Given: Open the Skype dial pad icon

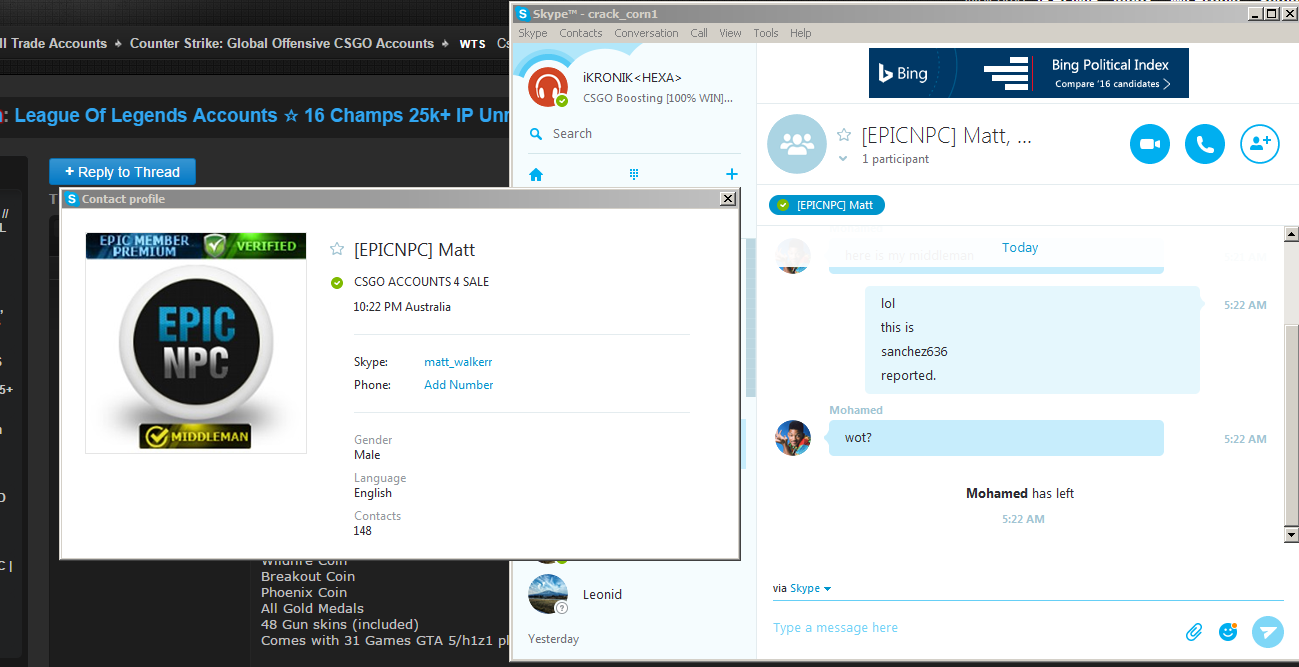Looking at the screenshot, I should click(633, 174).
